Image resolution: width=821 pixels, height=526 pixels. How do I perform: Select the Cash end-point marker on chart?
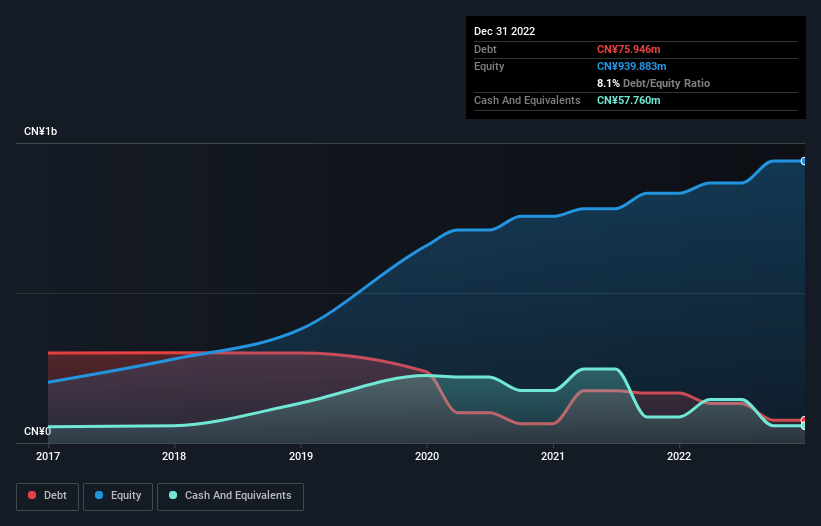804,426
